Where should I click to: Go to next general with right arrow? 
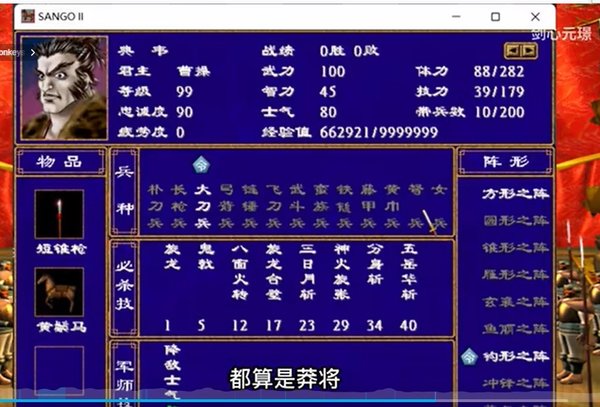[529, 50]
